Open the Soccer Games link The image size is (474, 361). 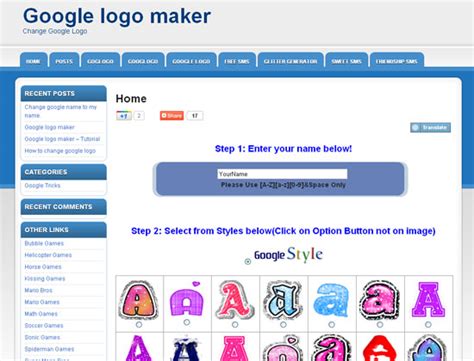(x=44, y=325)
